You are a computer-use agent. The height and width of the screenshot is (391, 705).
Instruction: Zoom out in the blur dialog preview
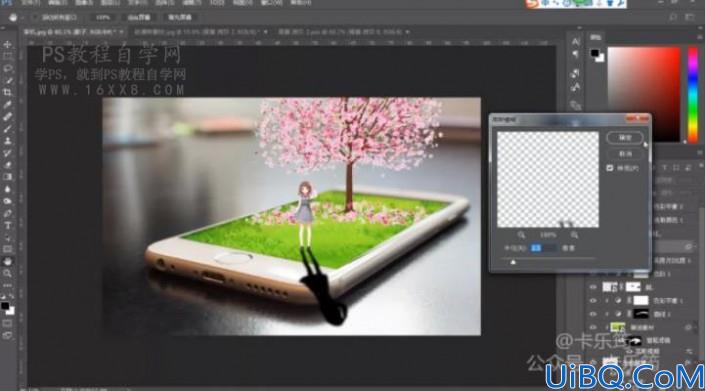[x=521, y=235]
